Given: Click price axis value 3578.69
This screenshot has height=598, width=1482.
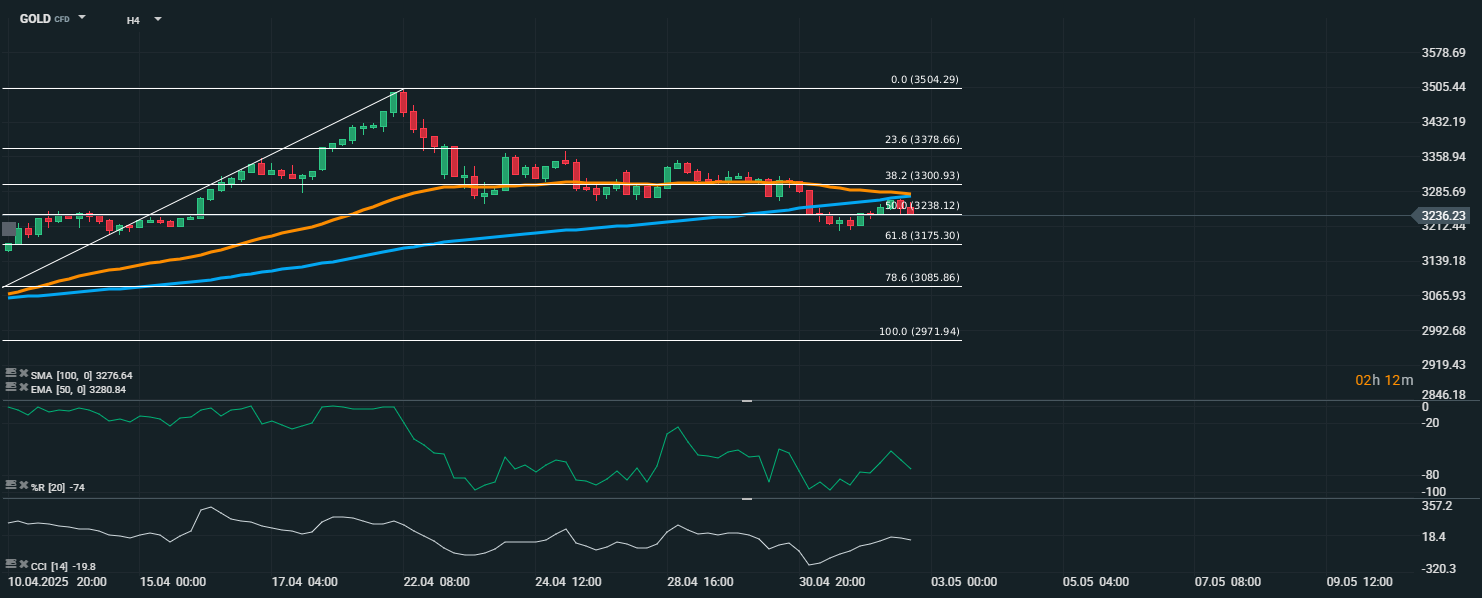Looking at the screenshot, I should tap(1443, 52).
